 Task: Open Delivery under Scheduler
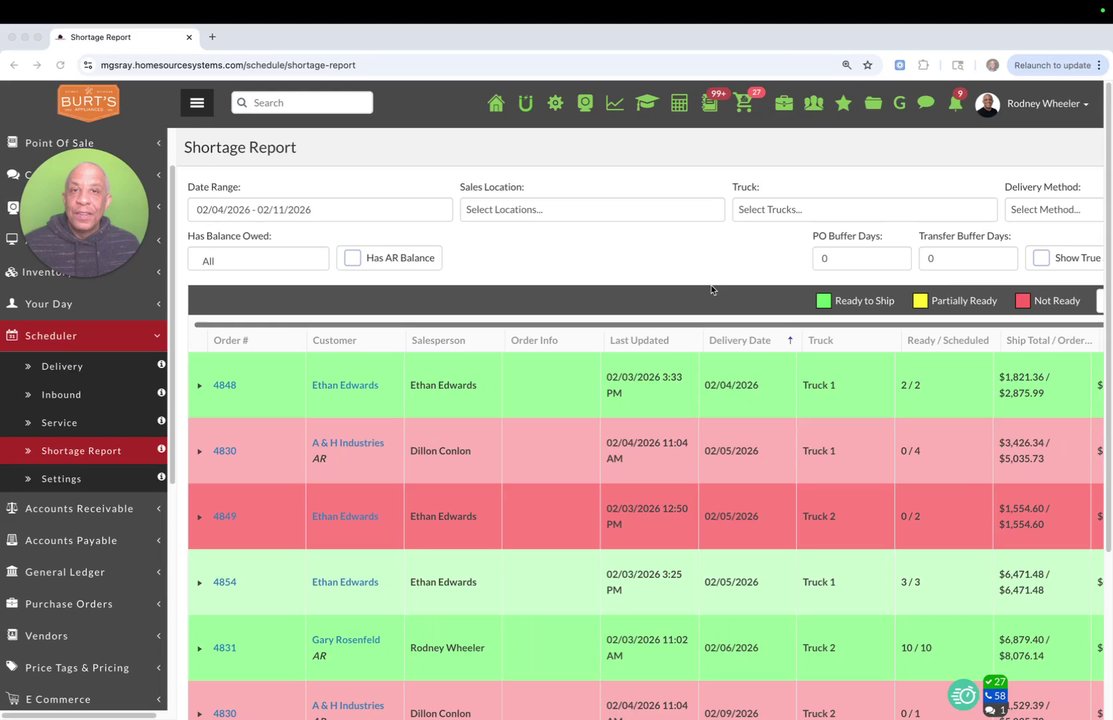tap(62, 366)
